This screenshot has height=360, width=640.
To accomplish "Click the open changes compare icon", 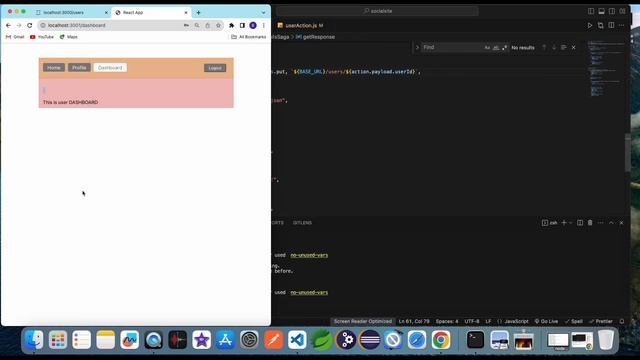I will click(x=600, y=25).
